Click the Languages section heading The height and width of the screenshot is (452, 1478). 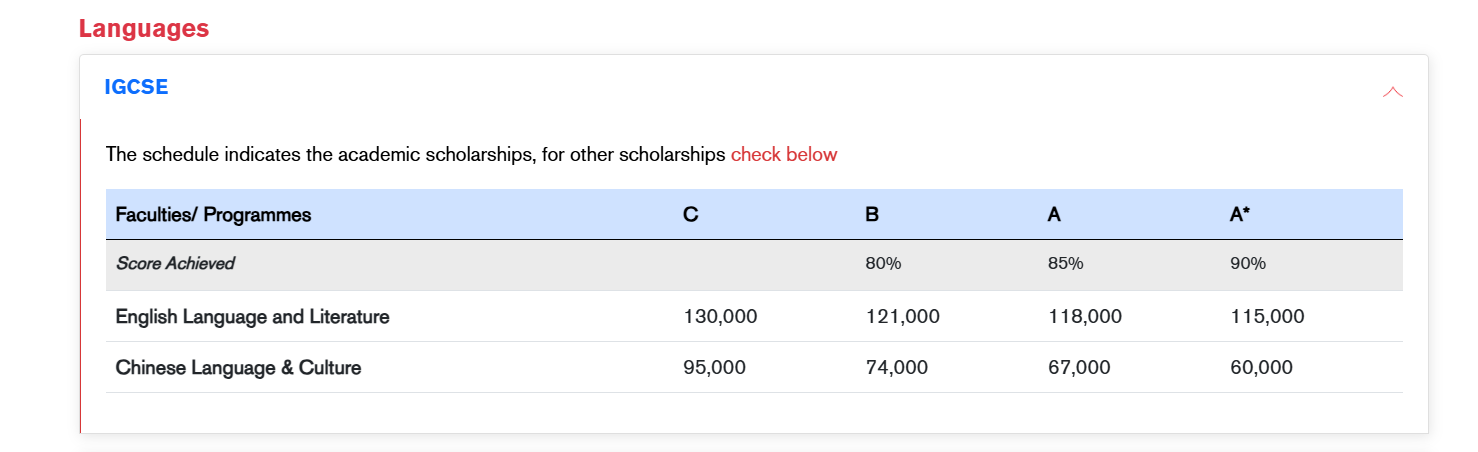click(144, 28)
